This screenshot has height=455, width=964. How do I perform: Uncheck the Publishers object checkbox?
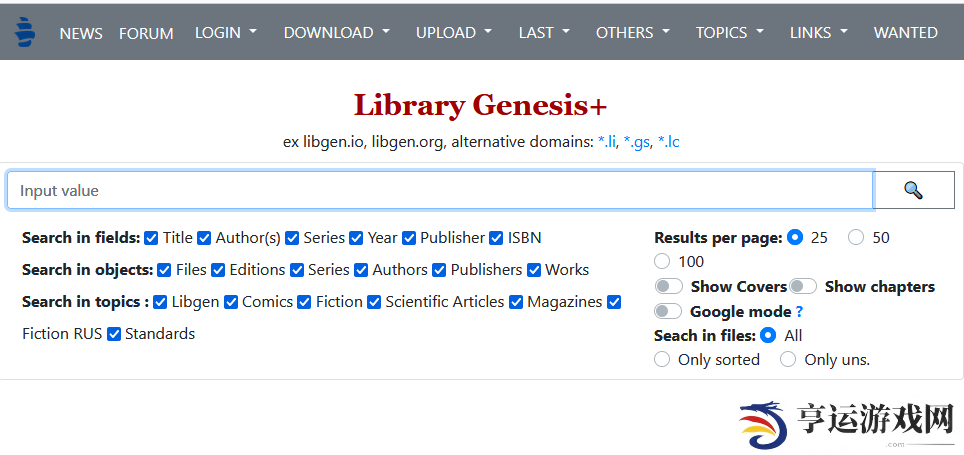(439, 270)
